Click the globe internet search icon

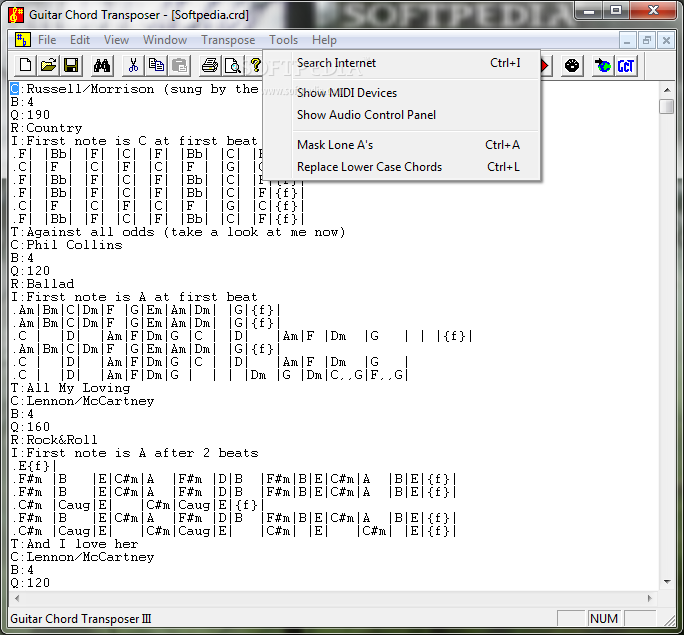point(603,66)
